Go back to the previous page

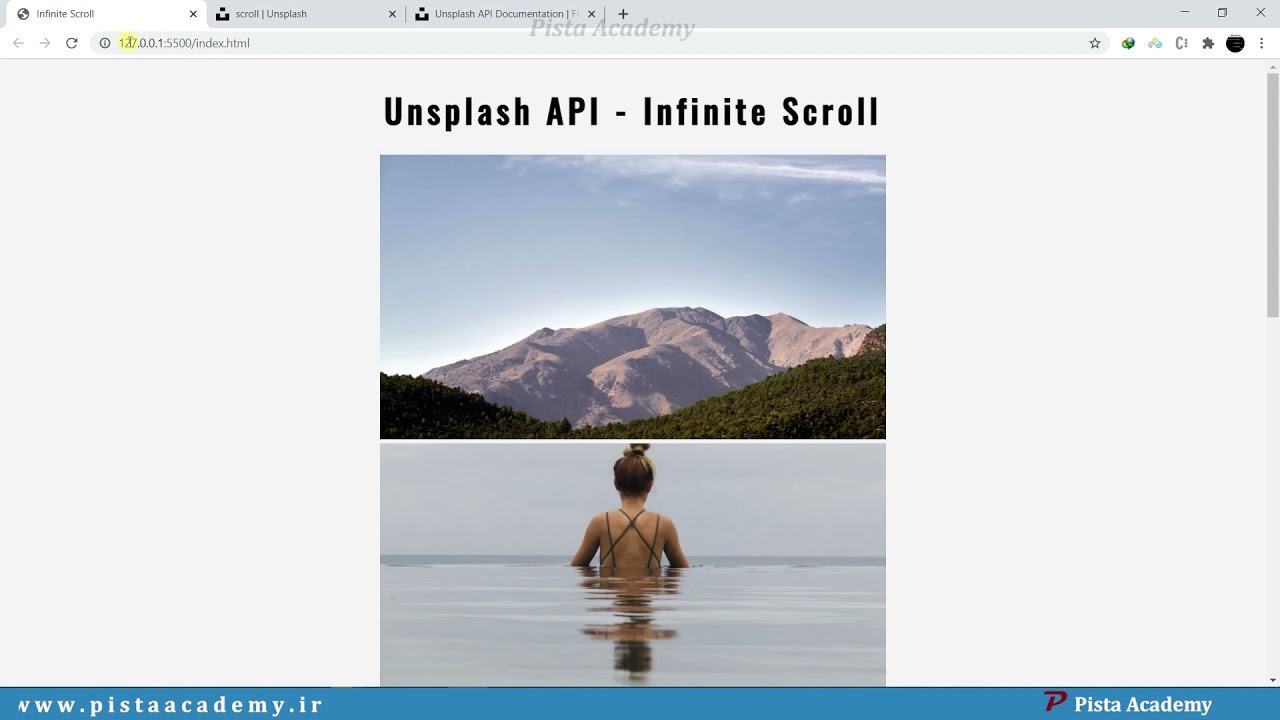click(x=18, y=43)
